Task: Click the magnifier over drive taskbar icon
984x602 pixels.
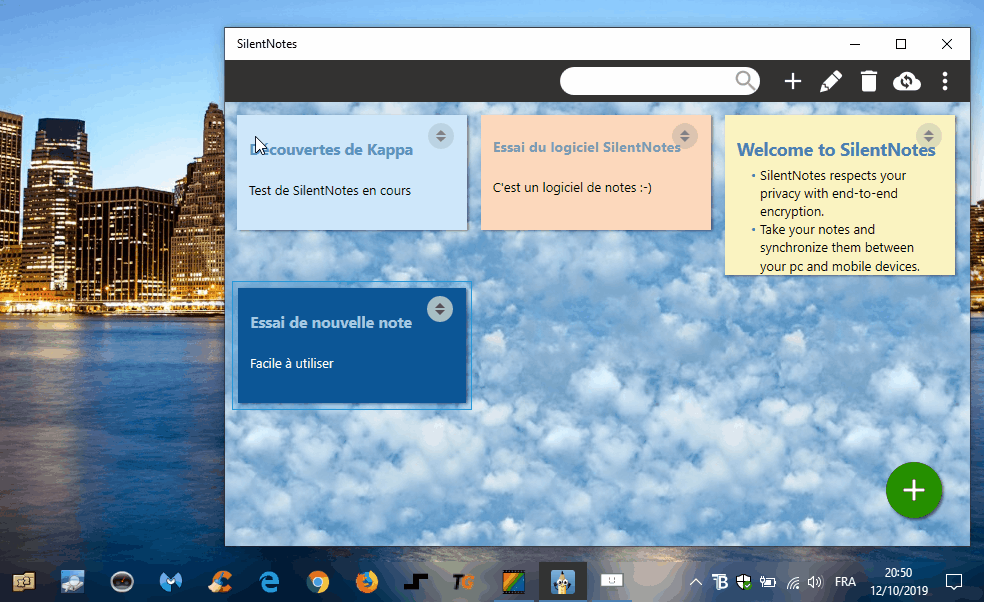Action: [73, 582]
